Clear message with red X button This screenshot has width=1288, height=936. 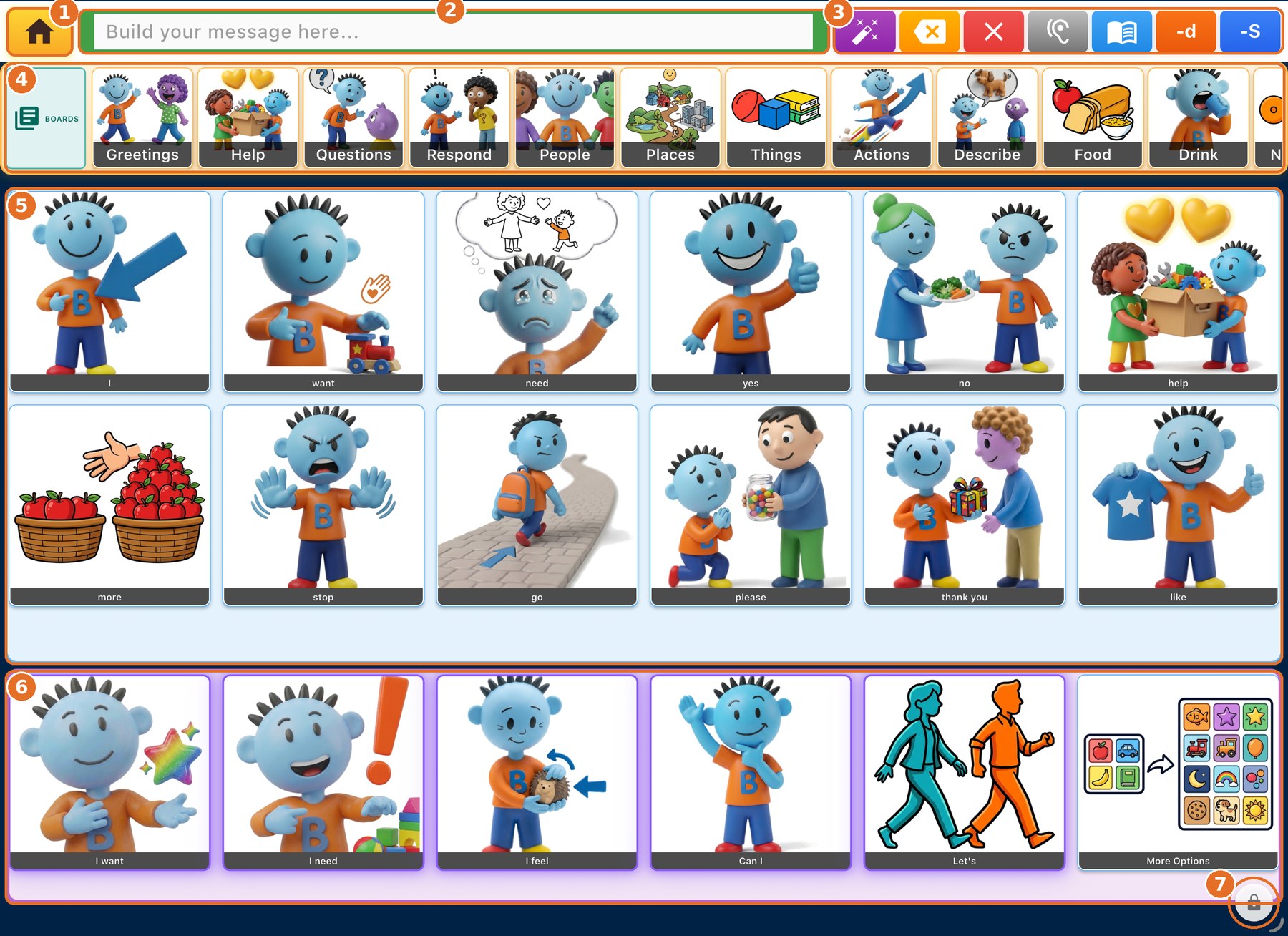(x=993, y=32)
